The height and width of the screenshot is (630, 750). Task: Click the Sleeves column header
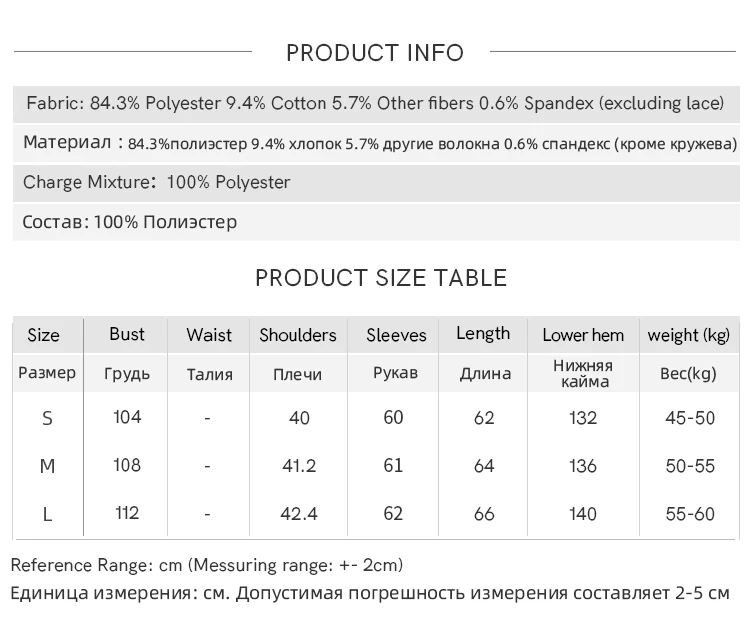(x=396, y=335)
